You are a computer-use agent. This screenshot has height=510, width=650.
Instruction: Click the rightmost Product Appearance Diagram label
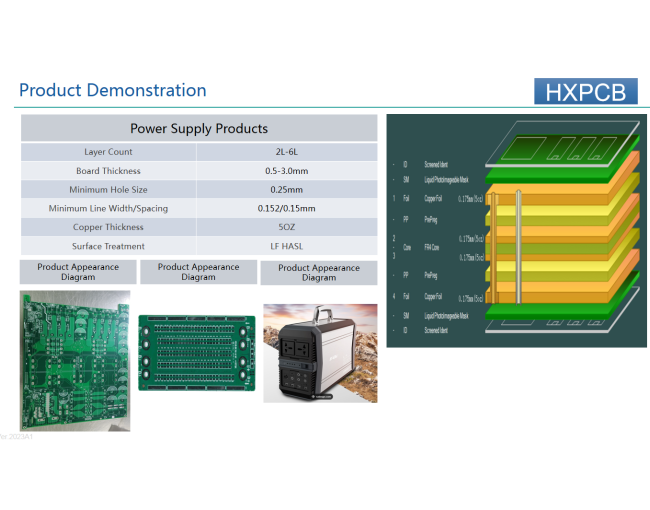point(318,273)
